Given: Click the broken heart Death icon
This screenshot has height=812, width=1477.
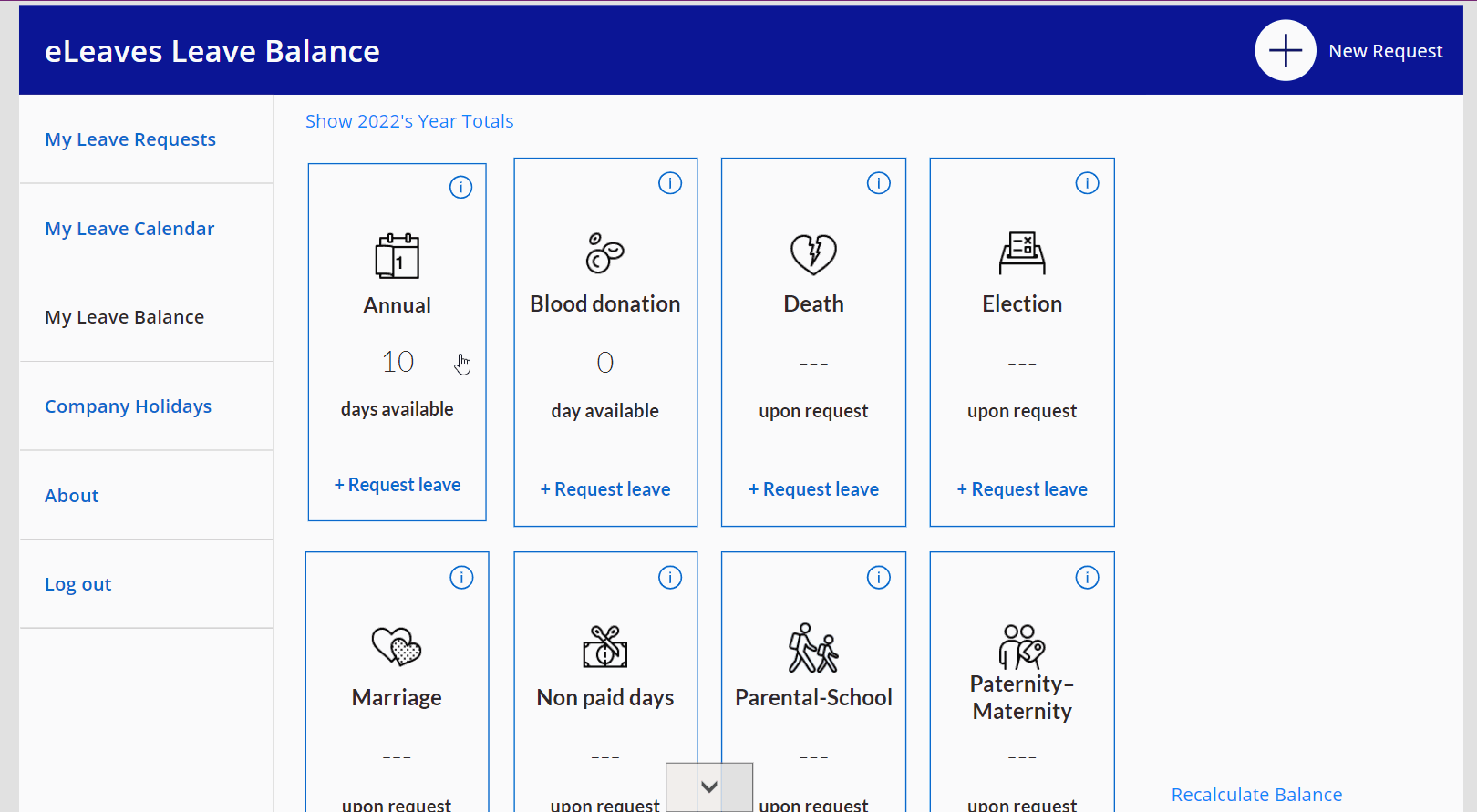Looking at the screenshot, I should coord(813,254).
